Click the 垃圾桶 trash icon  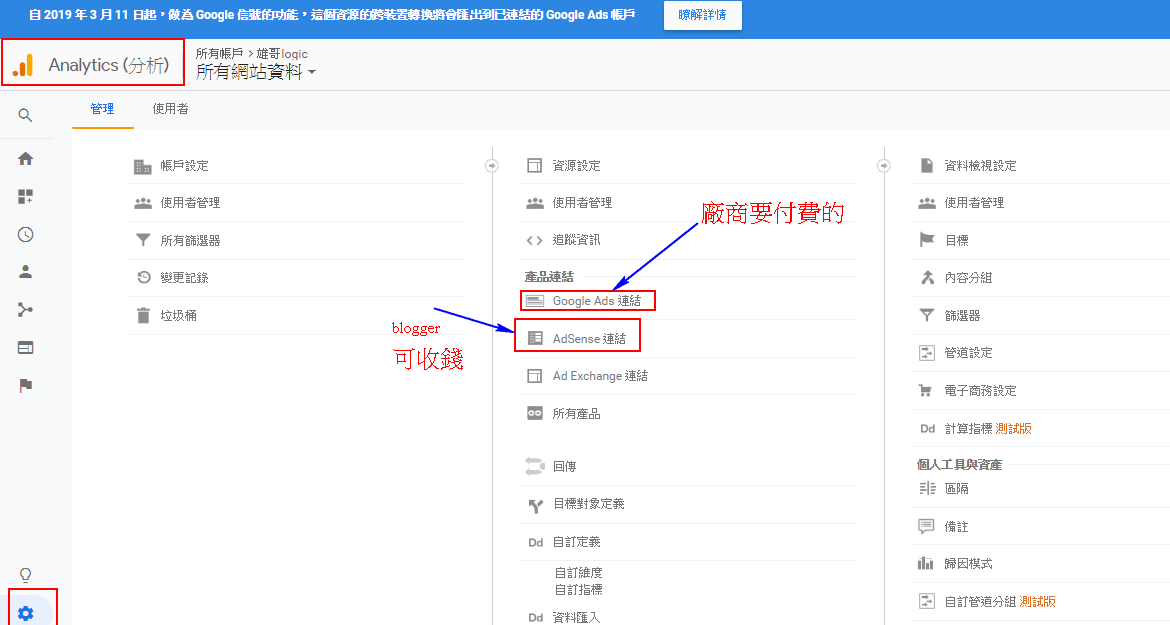point(143,315)
